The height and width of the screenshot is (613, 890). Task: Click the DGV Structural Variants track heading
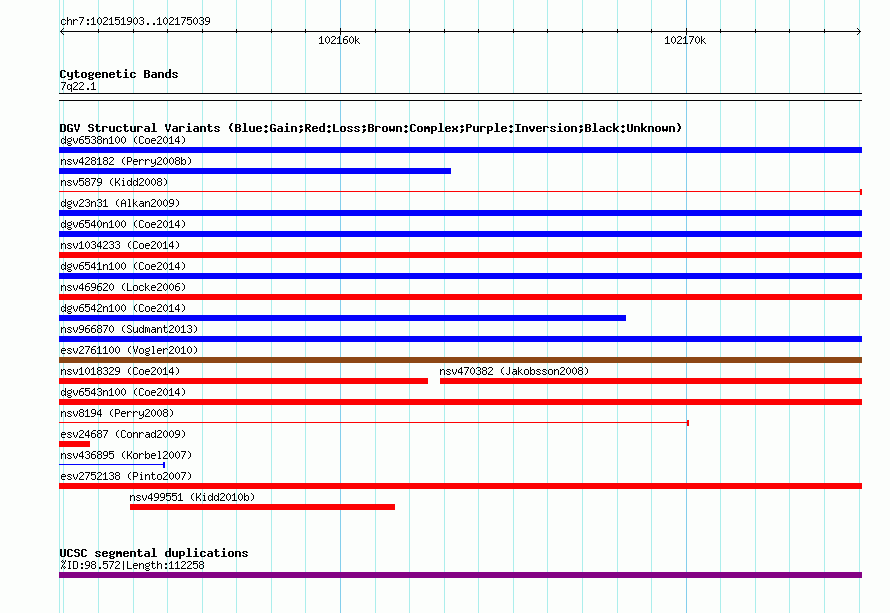point(370,128)
